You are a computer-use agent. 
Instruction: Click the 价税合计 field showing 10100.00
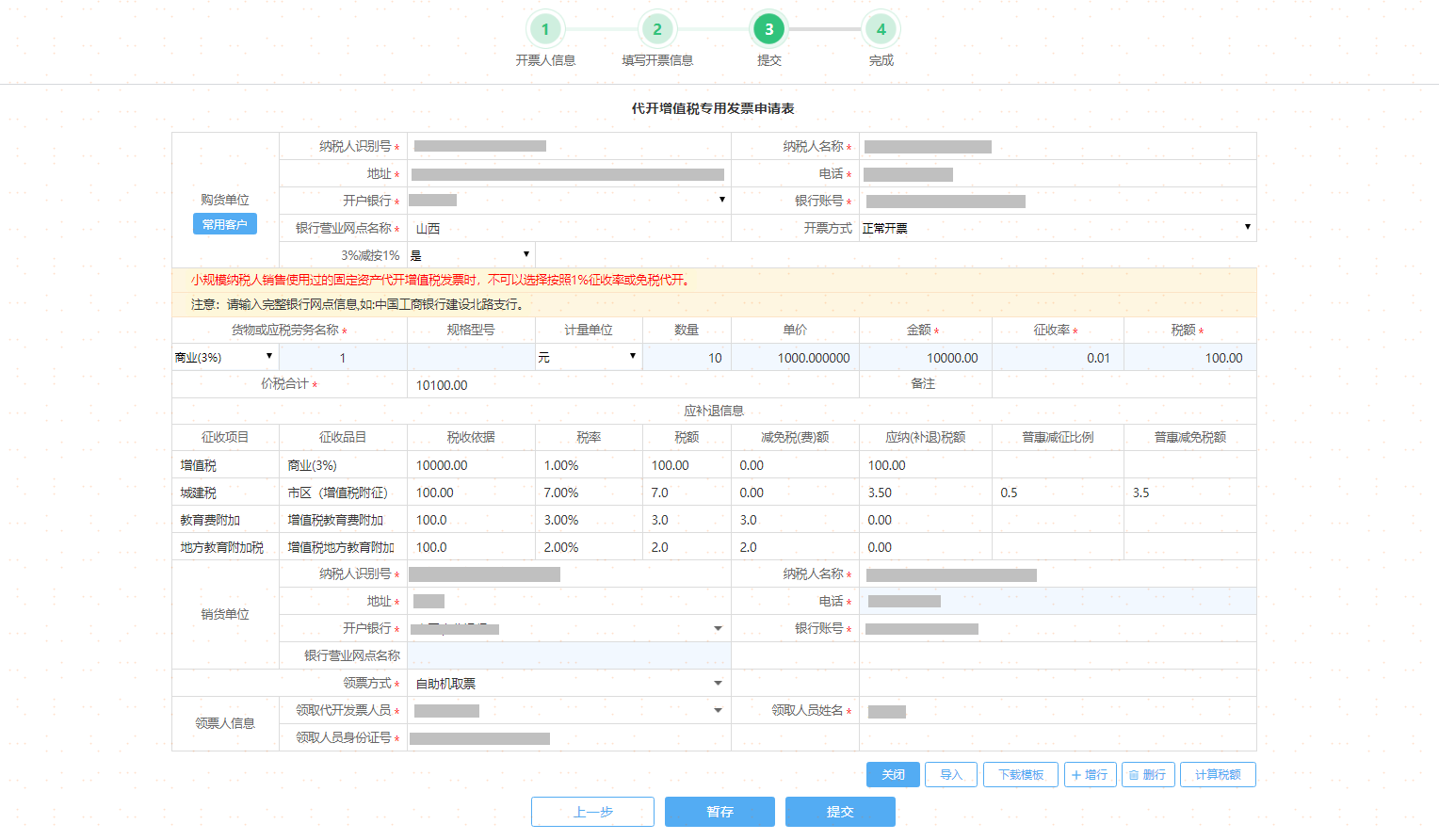[633, 384]
